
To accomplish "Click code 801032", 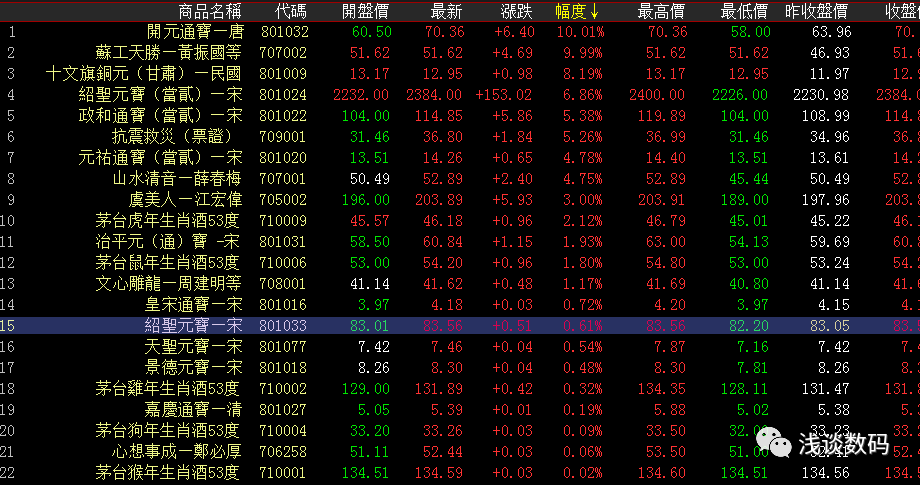I will coord(285,32).
